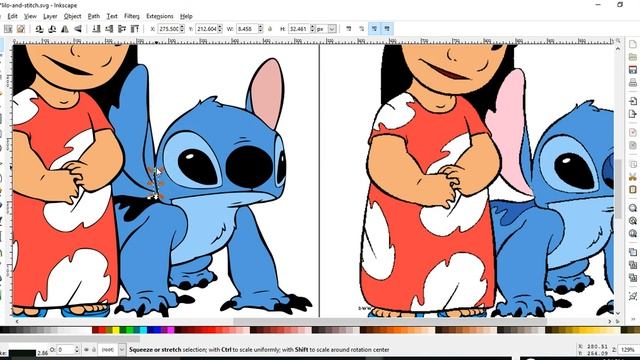Open the Edit menu
Screen dimensions: 640x360
[13, 16]
